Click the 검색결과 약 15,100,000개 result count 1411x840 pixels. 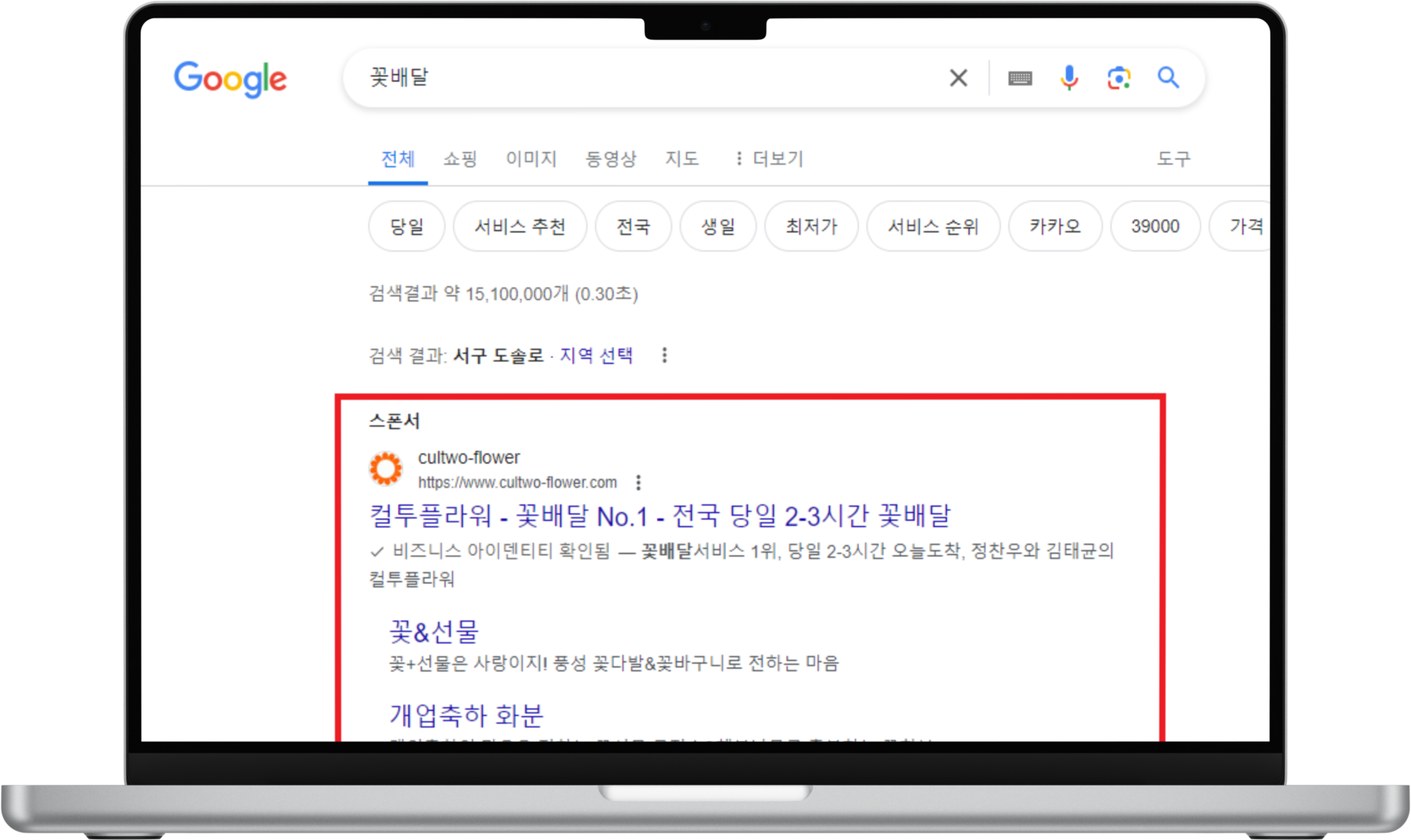(x=503, y=294)
